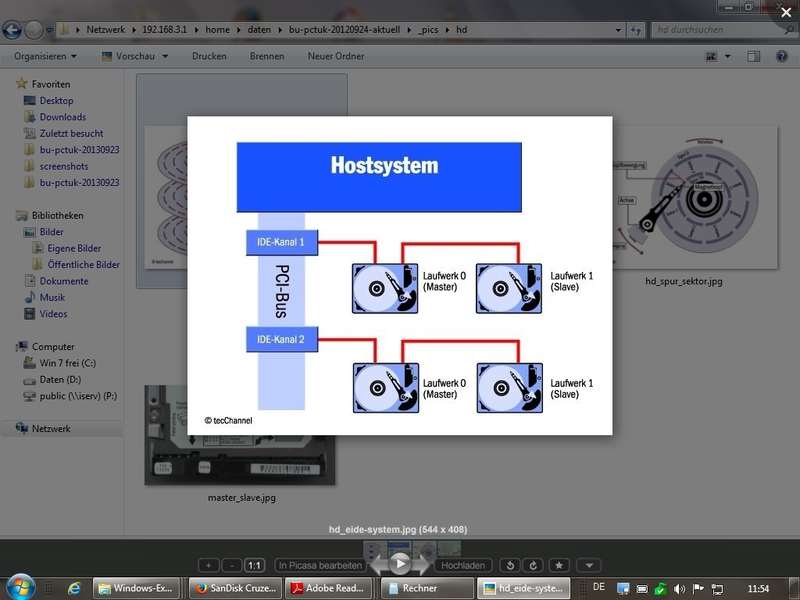
Task: Zoom out with the minus button
Action: click(x=232, y=565)
